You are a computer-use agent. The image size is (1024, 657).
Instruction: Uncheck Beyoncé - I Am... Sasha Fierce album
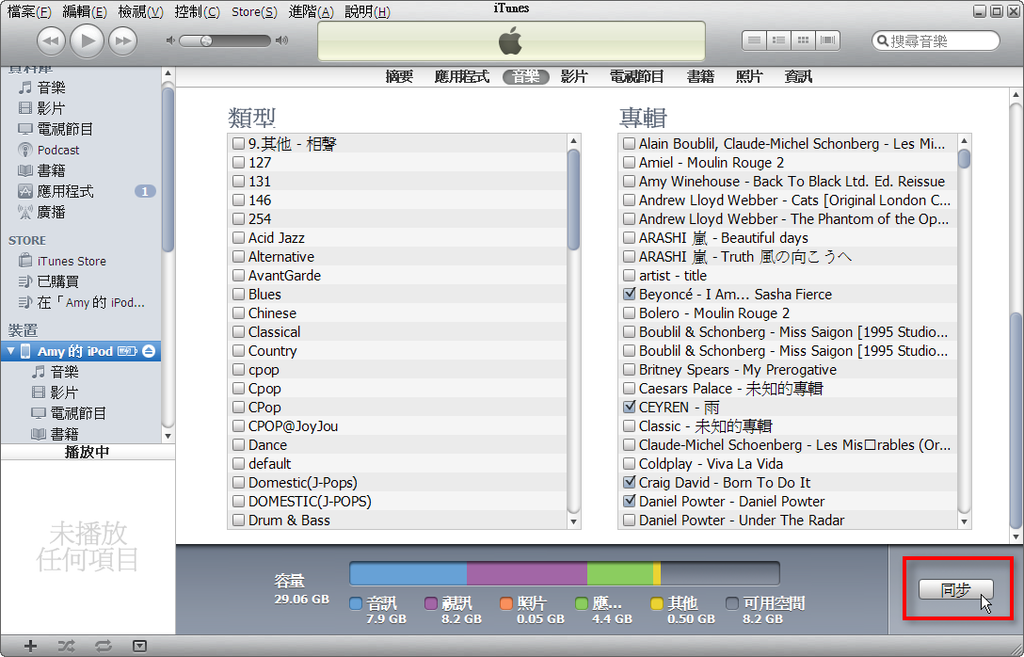(629, 294)
